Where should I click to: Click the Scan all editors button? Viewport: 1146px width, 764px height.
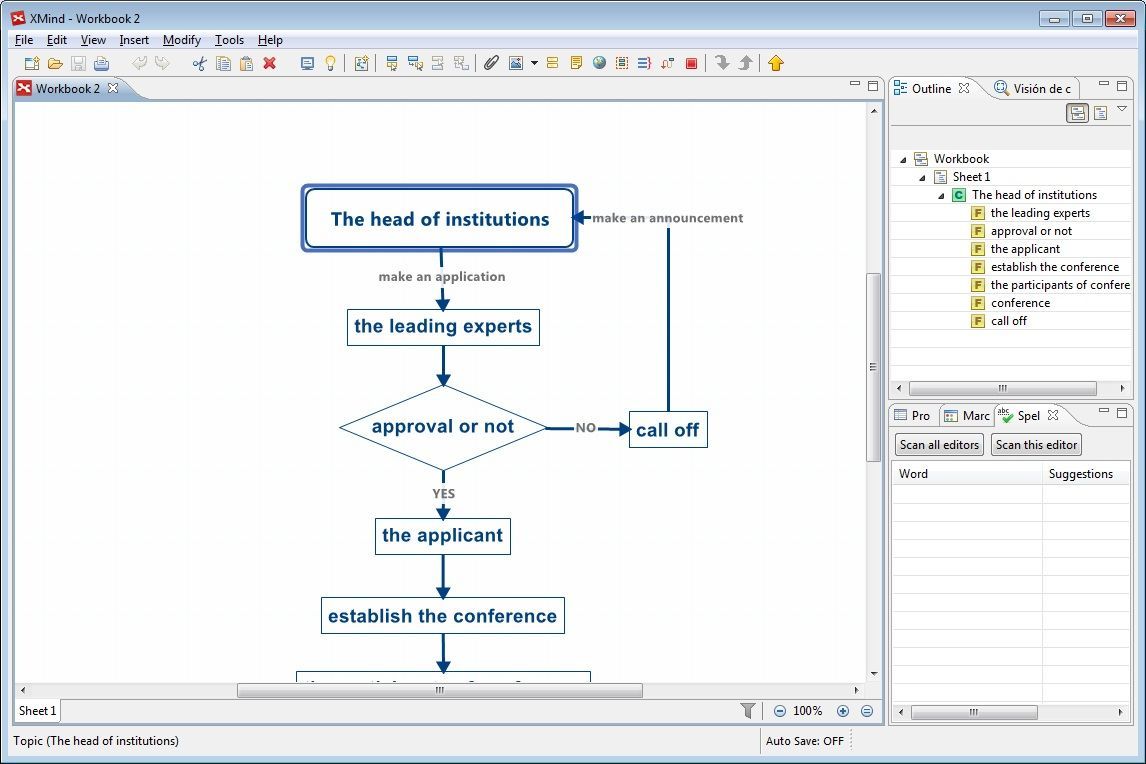(x=938, y=445)
